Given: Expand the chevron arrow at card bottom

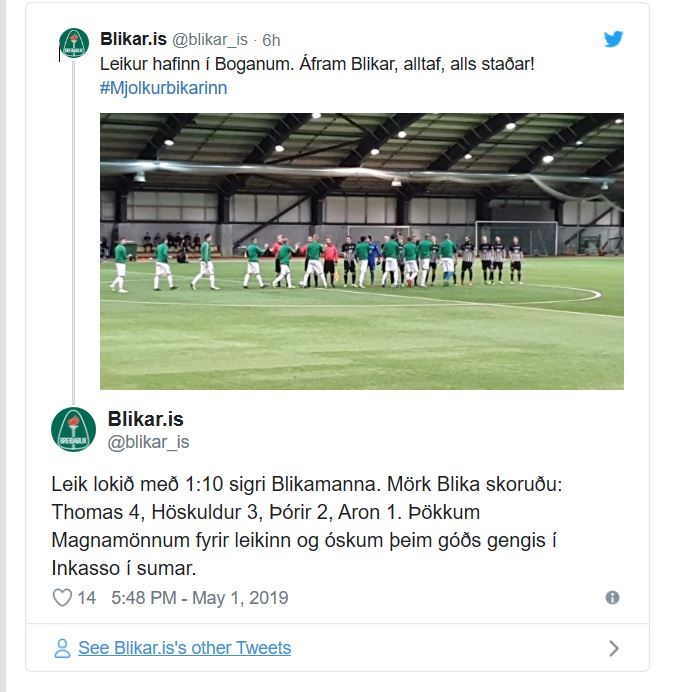Looking at the screenshot, I should coord(614,648).
